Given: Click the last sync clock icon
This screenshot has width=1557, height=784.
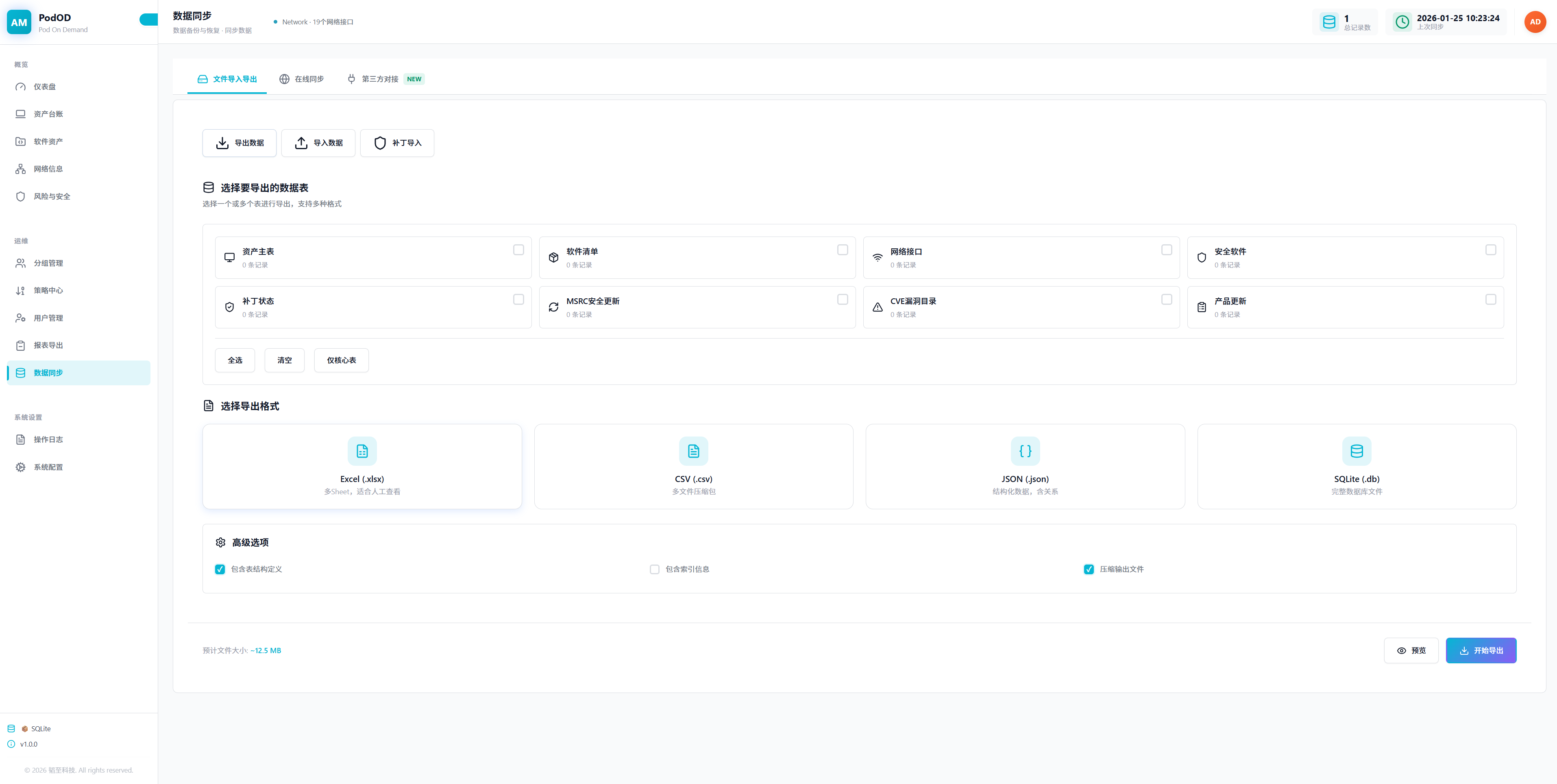Looking at the screenshot, I should coord(1402,22).
